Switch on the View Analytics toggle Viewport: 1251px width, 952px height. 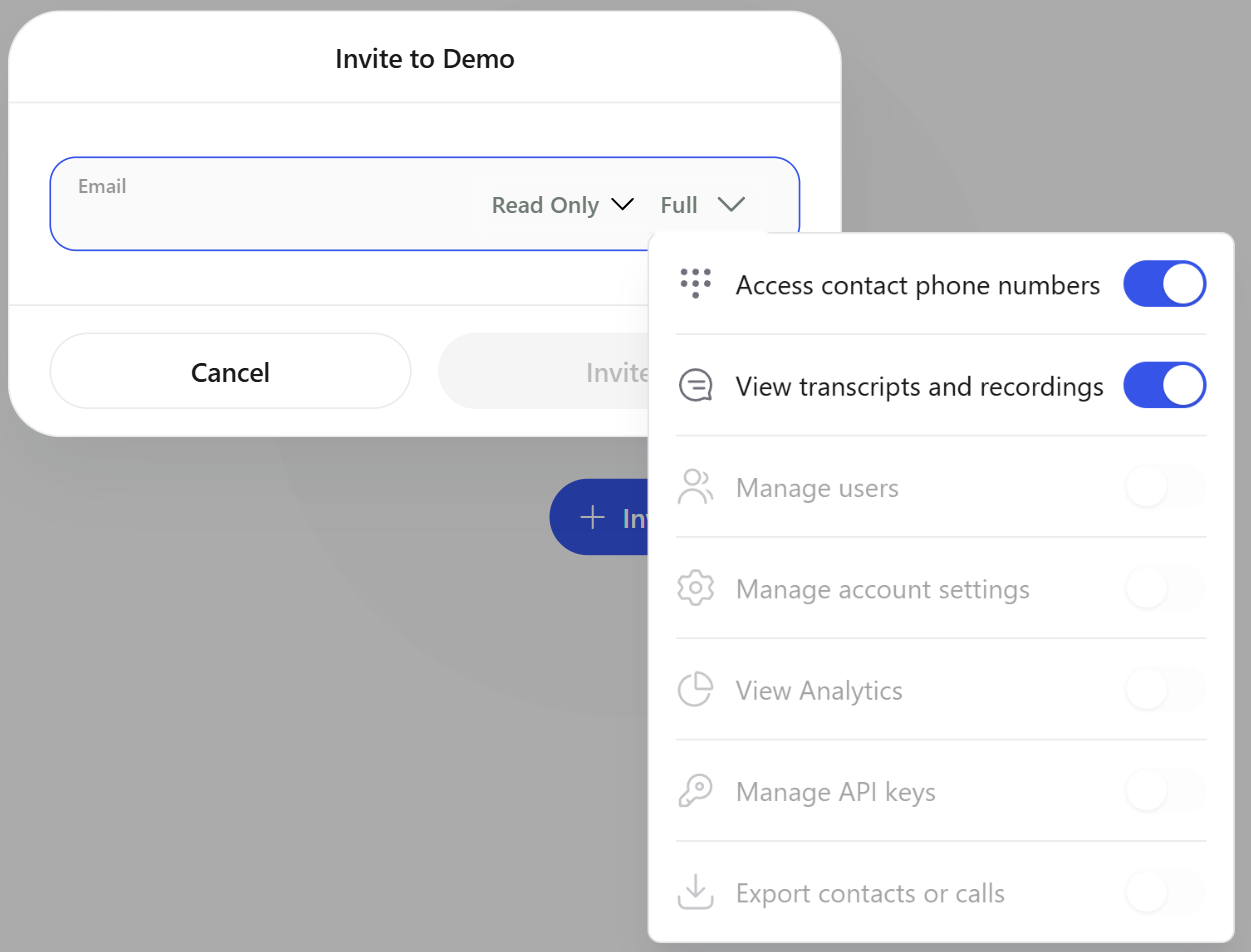click(1165, 690)
